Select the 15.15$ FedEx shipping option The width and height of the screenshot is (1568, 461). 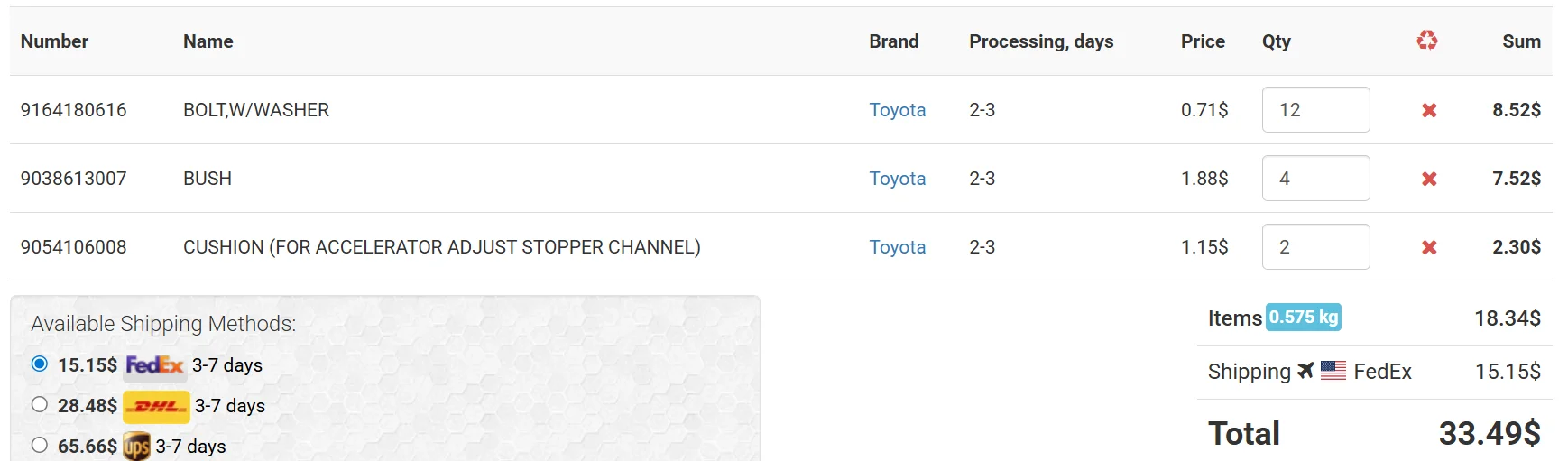(x=39, y=364)
